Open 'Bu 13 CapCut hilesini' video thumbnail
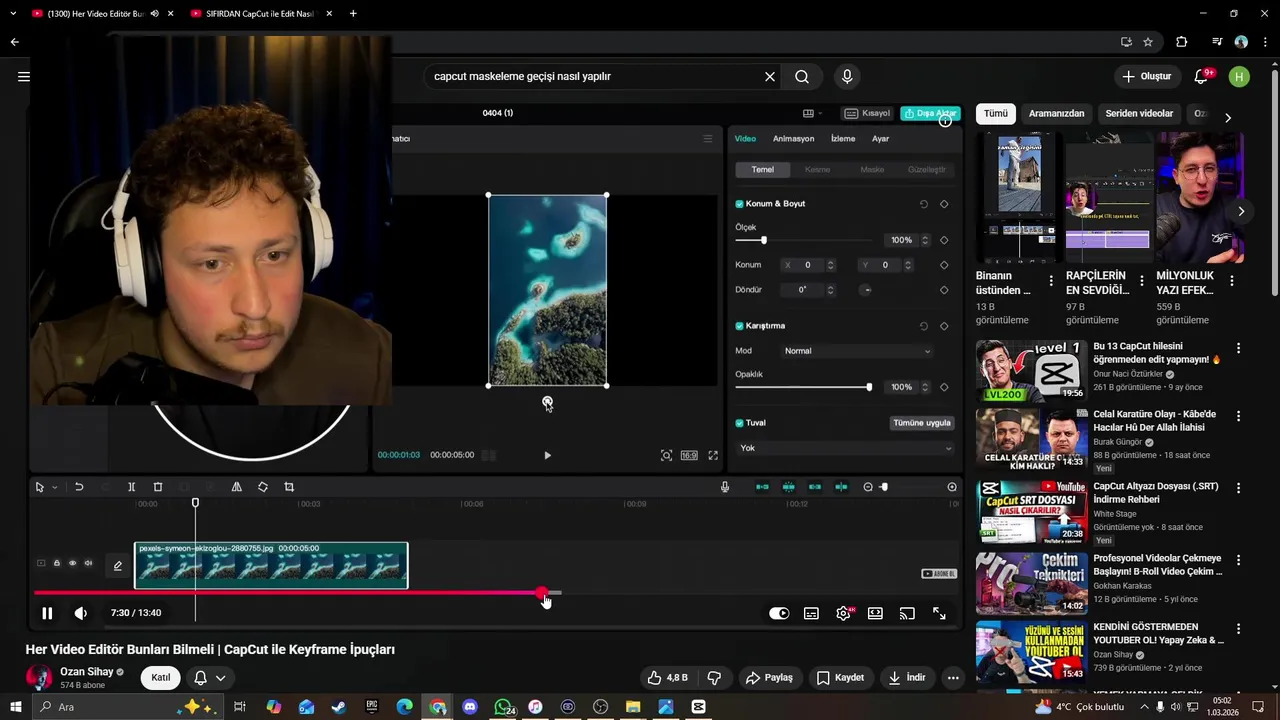Image resolution: width=1280 pixels, height=720 pixels. tap(1031, 370)
